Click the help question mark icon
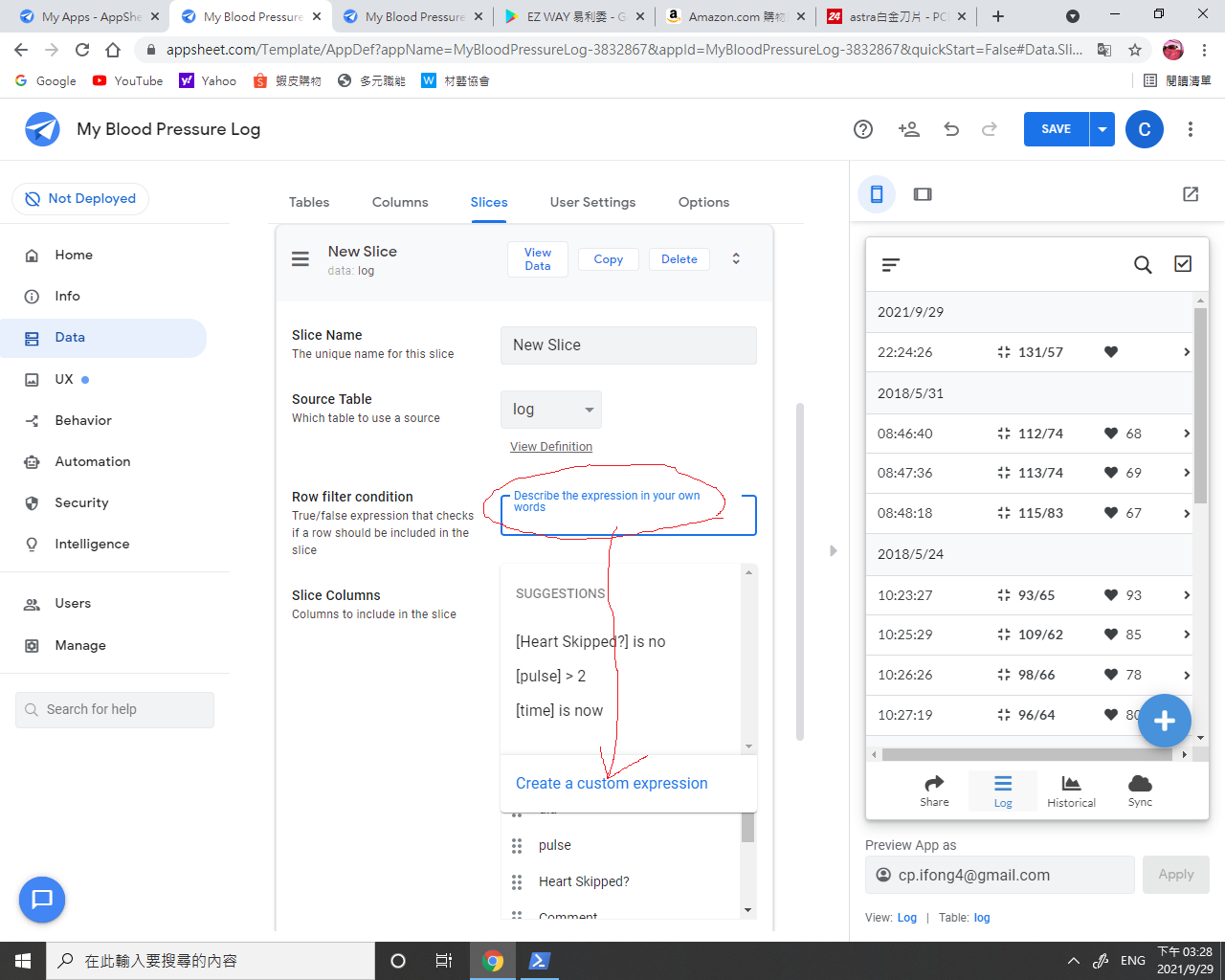This screenshot has width=1225, height=980. (863, 129)
